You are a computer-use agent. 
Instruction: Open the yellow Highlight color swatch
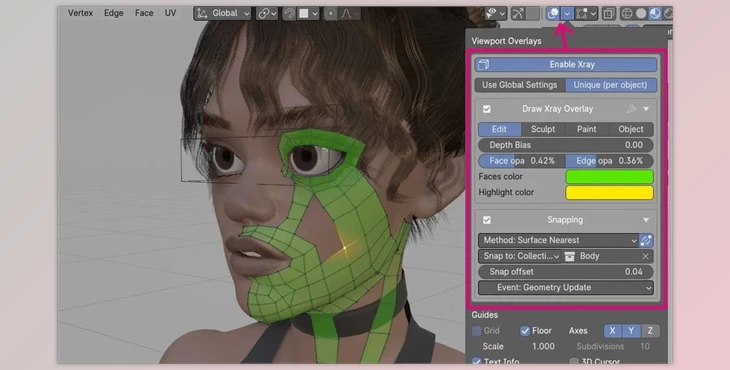(x=609, y=193)
